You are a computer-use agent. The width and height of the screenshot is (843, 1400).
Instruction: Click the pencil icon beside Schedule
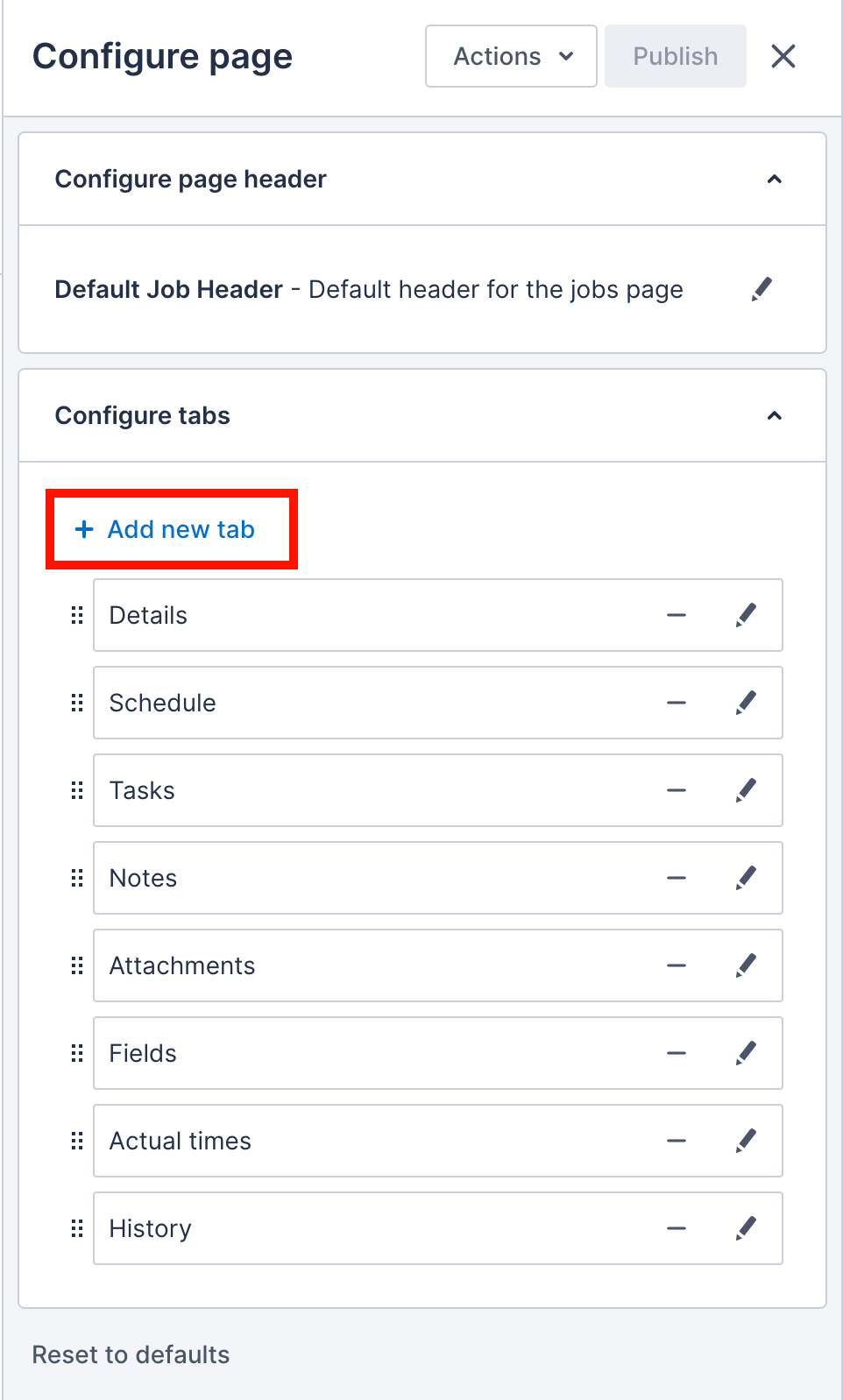click(747, 703)
